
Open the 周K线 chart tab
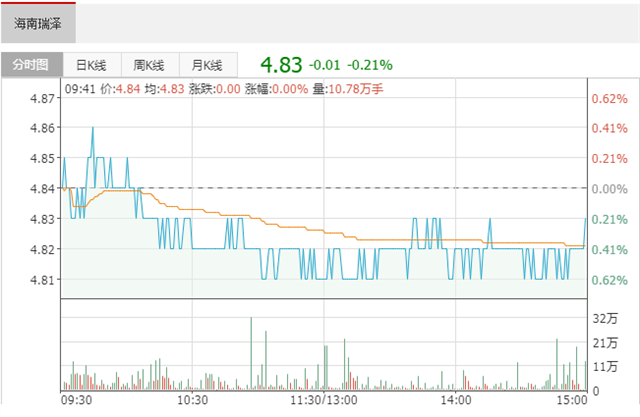point(150,65)
